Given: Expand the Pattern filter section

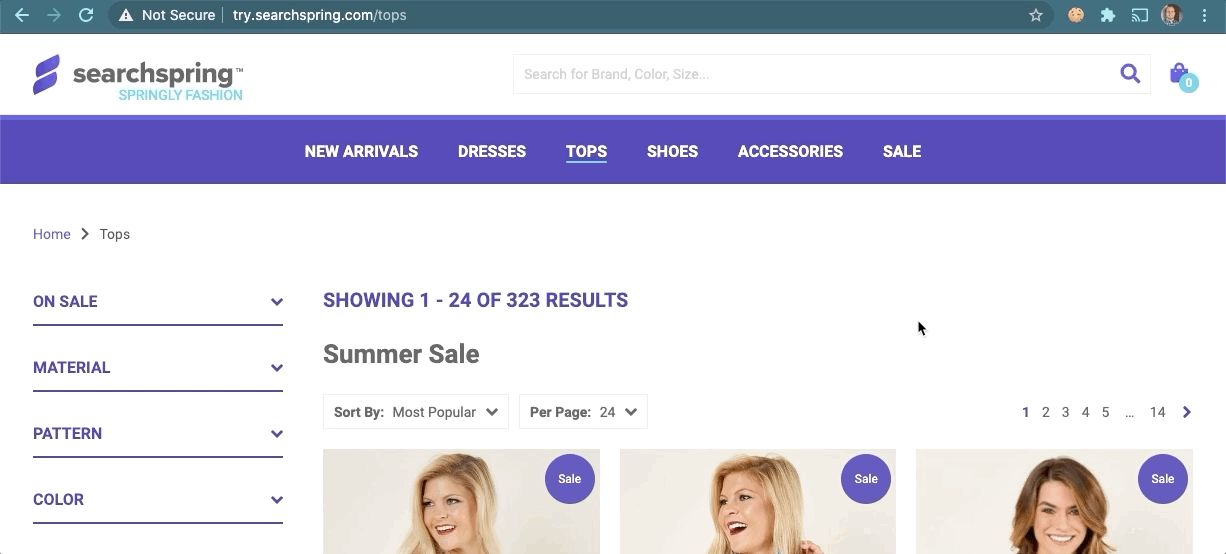Looking at the screenshot, I should click(x=158, y=434).
